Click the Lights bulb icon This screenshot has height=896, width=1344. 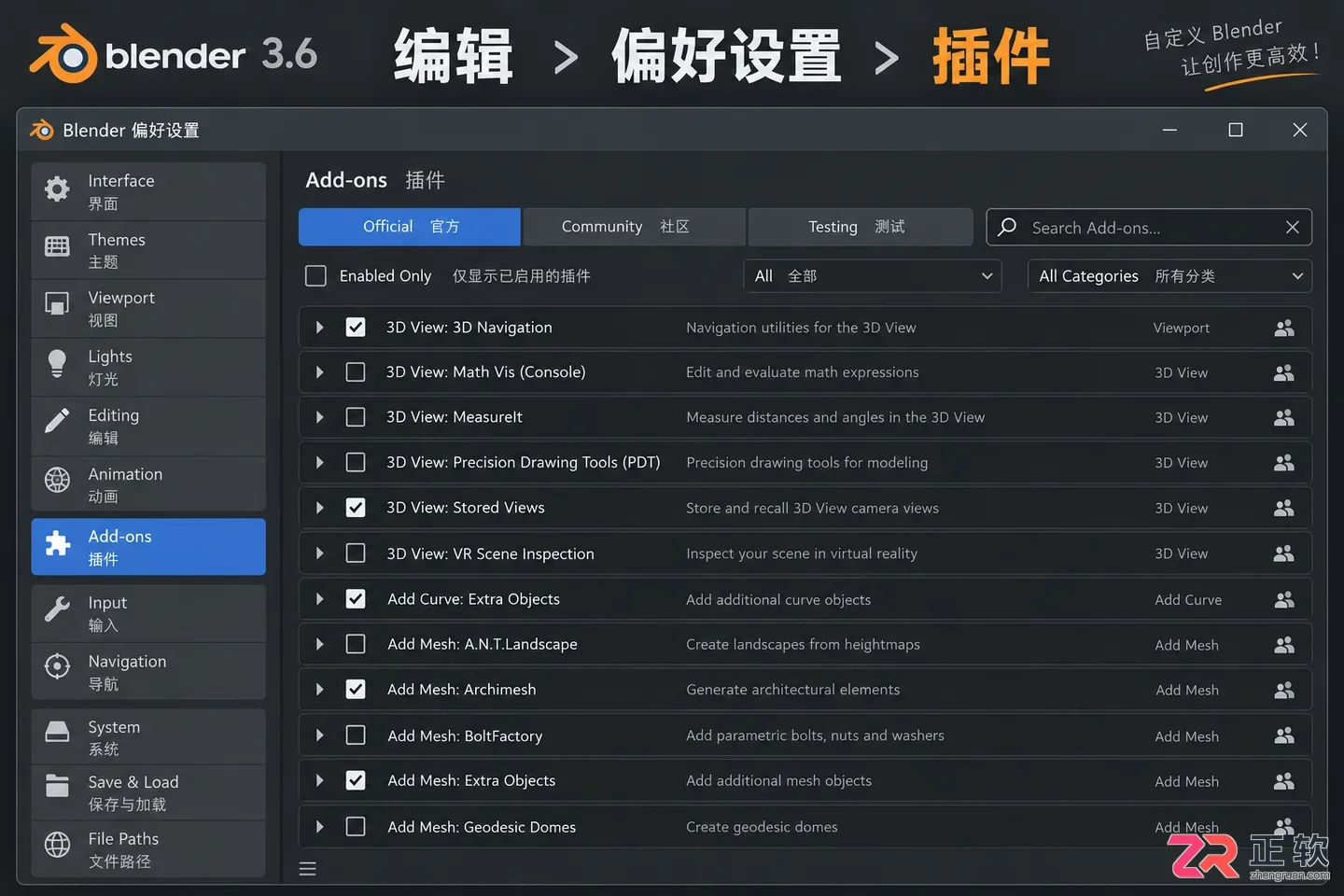(x=57, y=363)
